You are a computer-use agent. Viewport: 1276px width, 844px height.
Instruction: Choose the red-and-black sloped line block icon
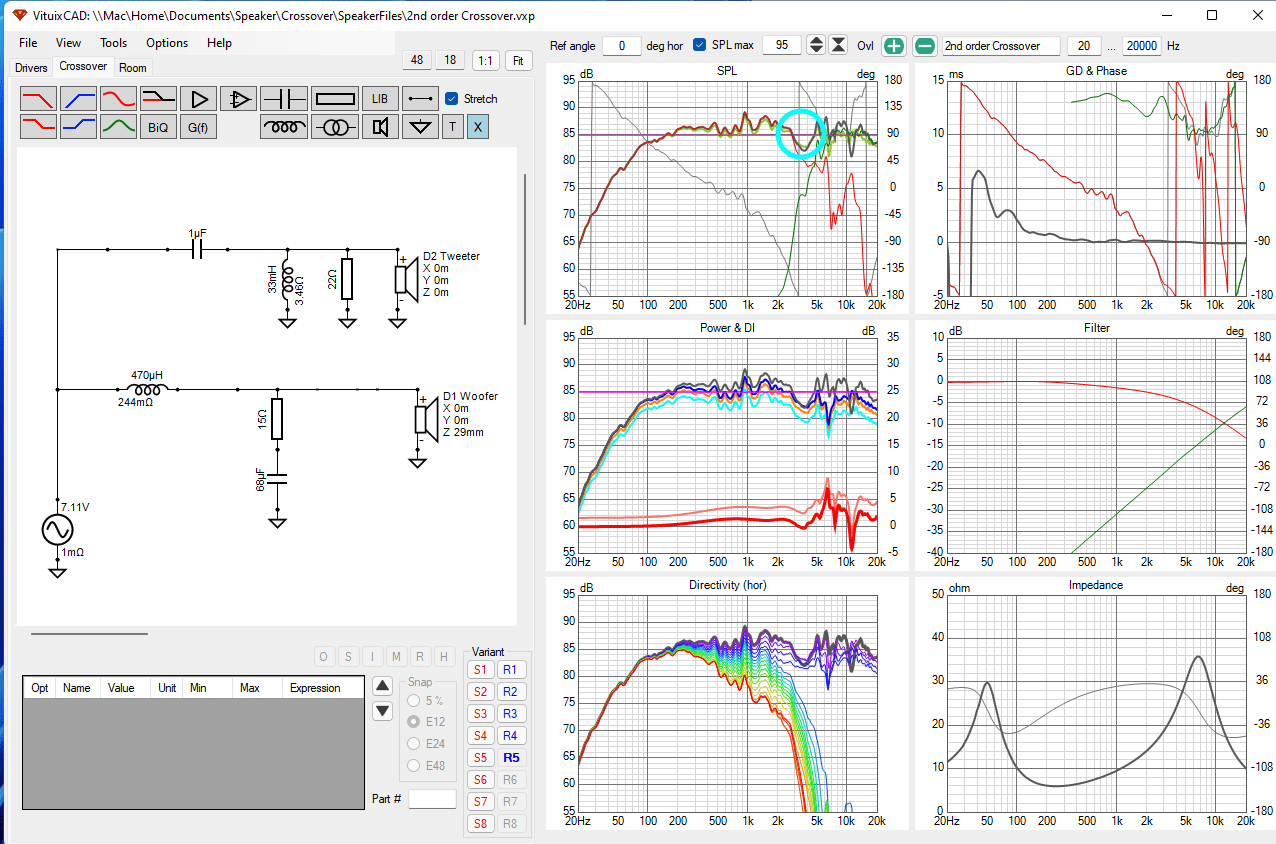pos(158,98)
